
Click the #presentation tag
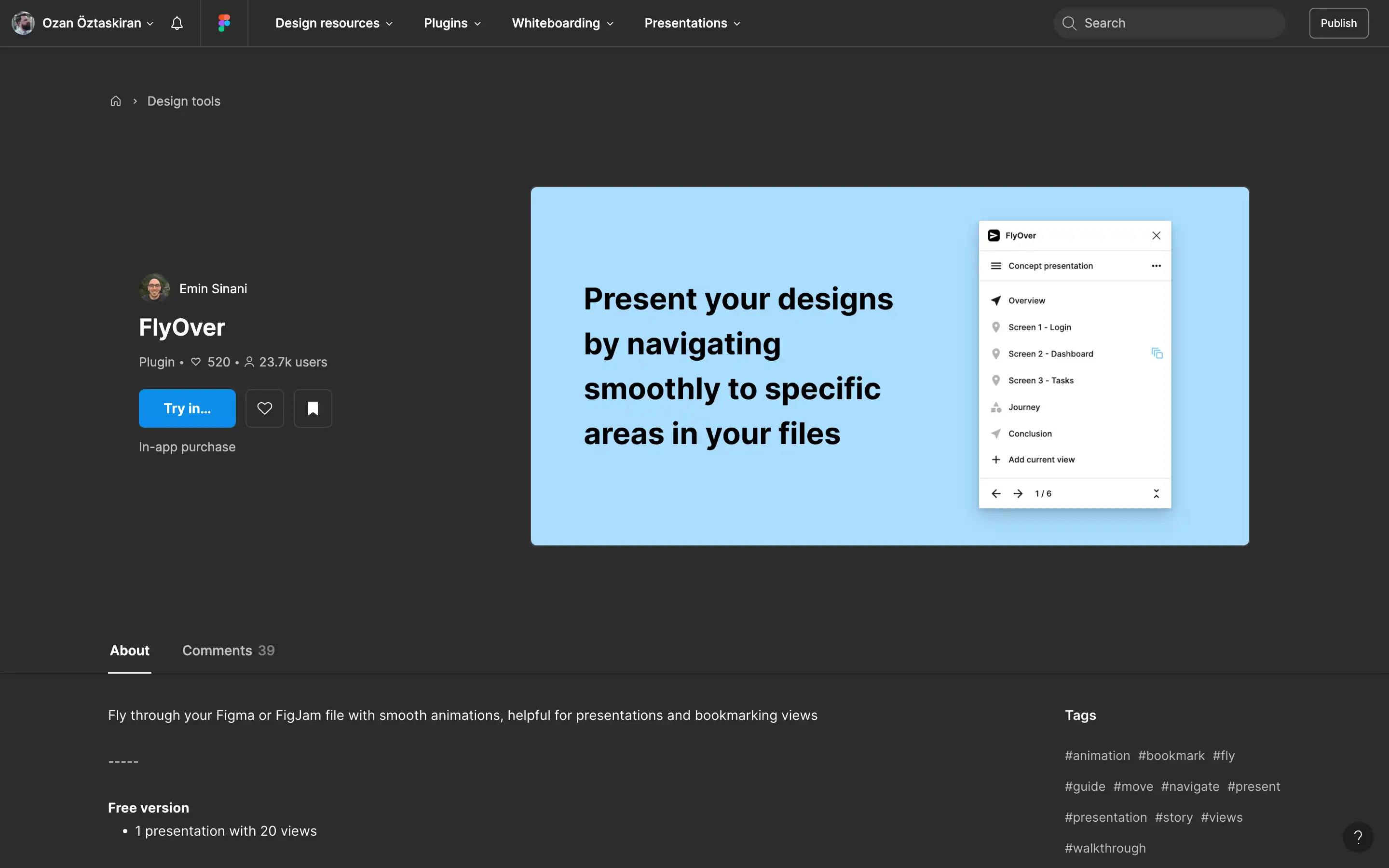[1105, 817]
